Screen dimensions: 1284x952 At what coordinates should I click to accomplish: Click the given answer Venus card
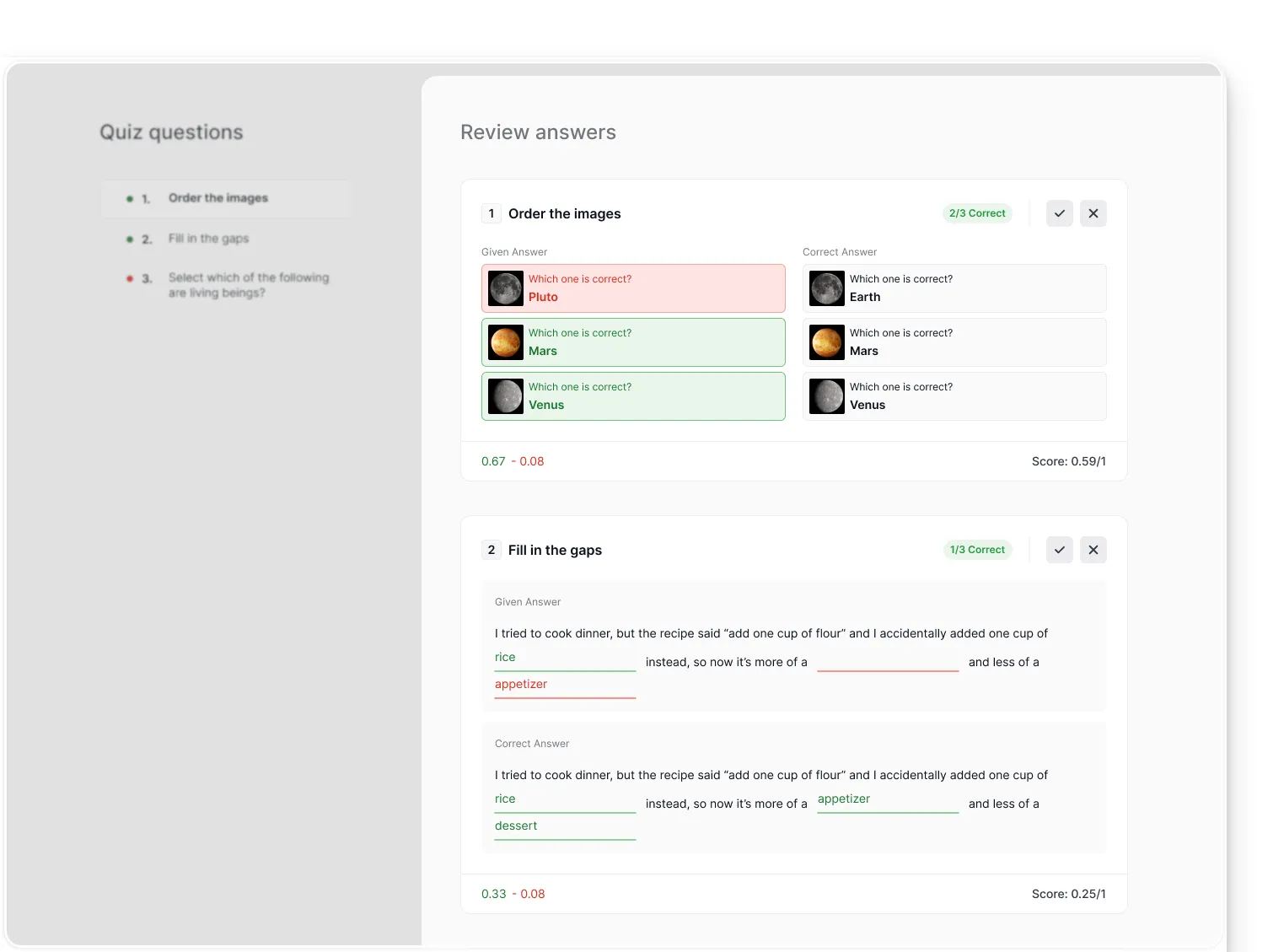[633, 396]
